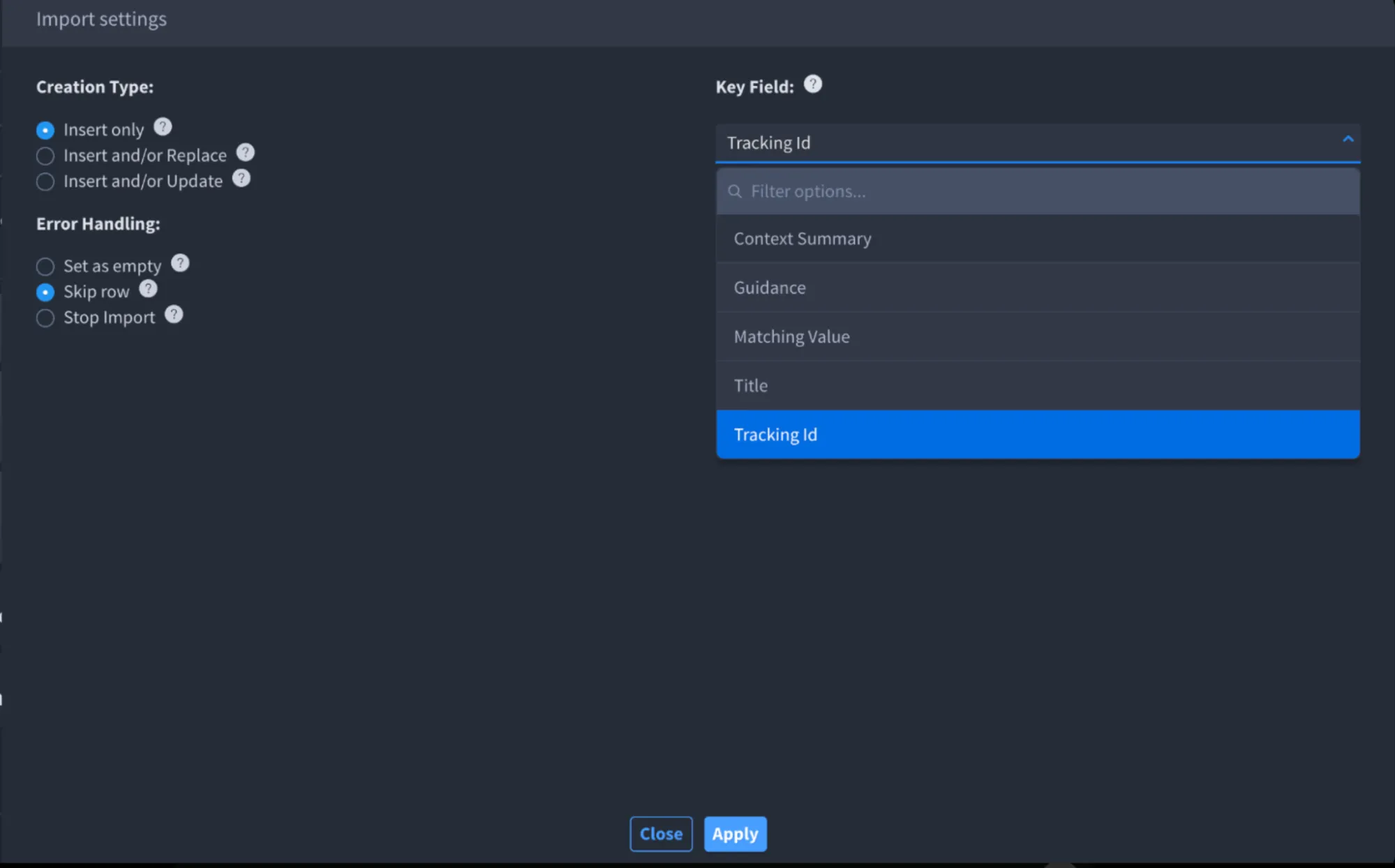Pick highlighted Tracking Id list option
The height and width of the screenshot is (868, 1395).
[x=1038, y=434]
